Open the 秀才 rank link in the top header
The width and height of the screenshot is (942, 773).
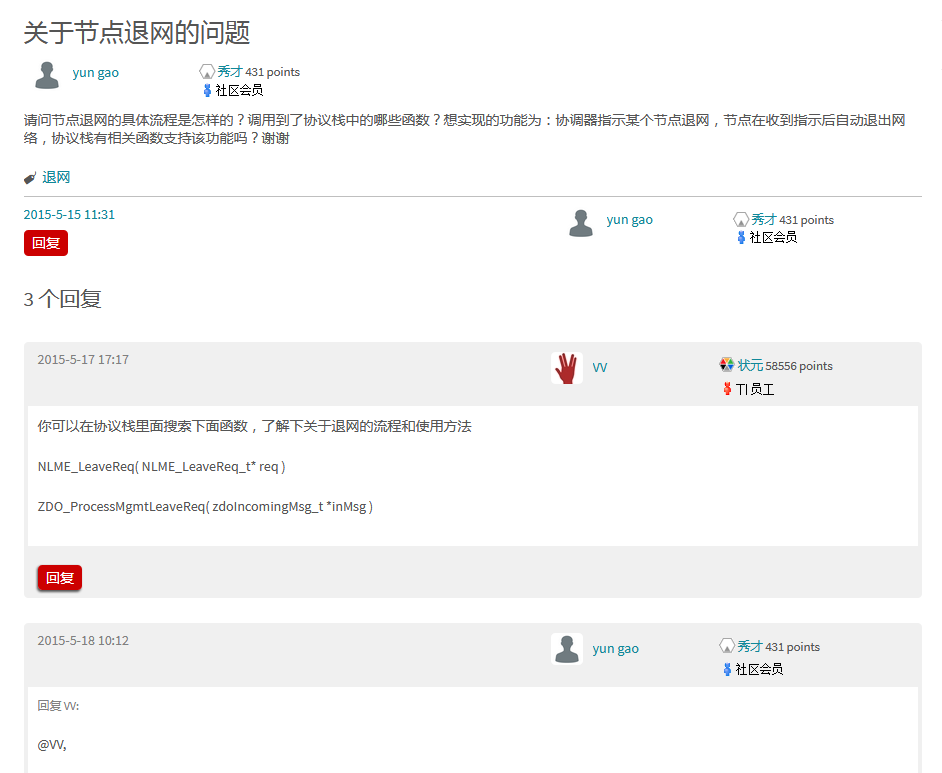click(x=229, y=71)
